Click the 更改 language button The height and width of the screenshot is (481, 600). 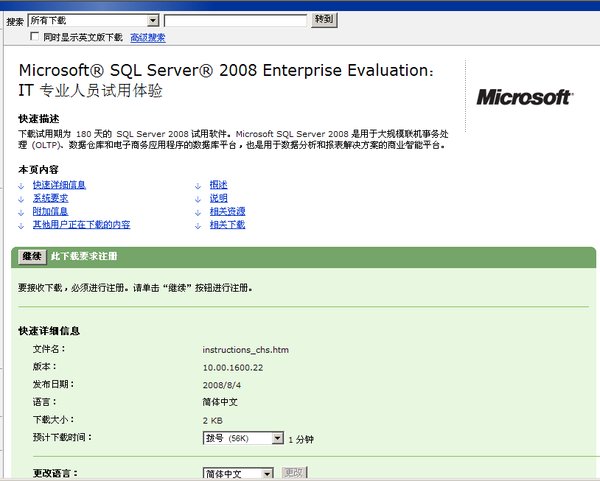(294, 473)
